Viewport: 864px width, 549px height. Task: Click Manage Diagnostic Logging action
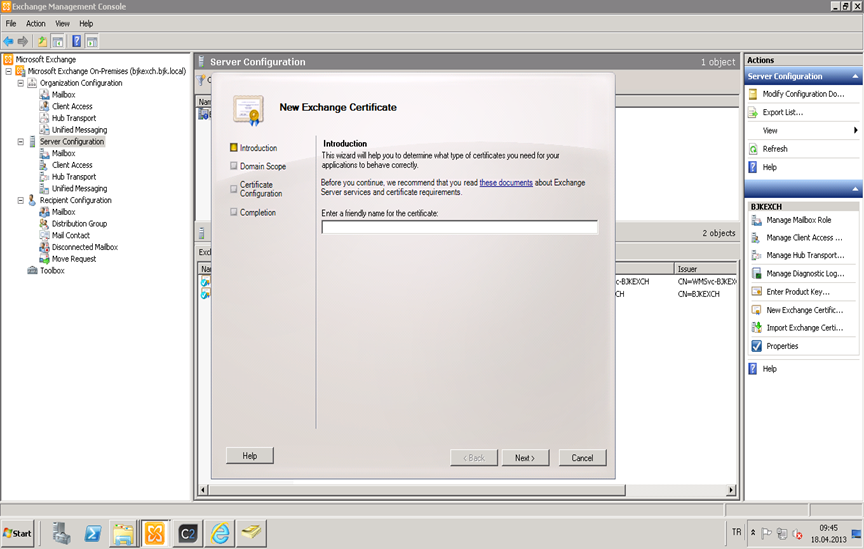coord(805,273)
